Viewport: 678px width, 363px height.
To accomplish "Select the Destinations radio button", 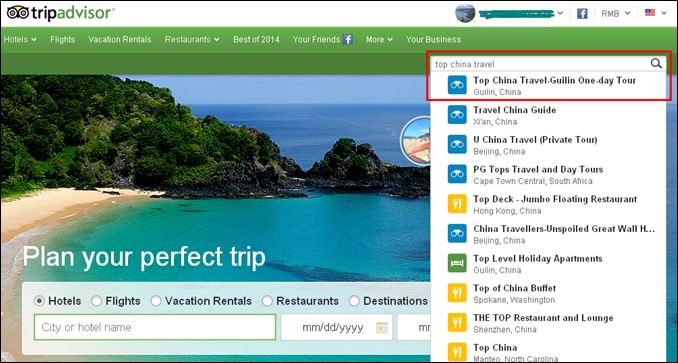I will pyautogui.click(x=354, y=301).
